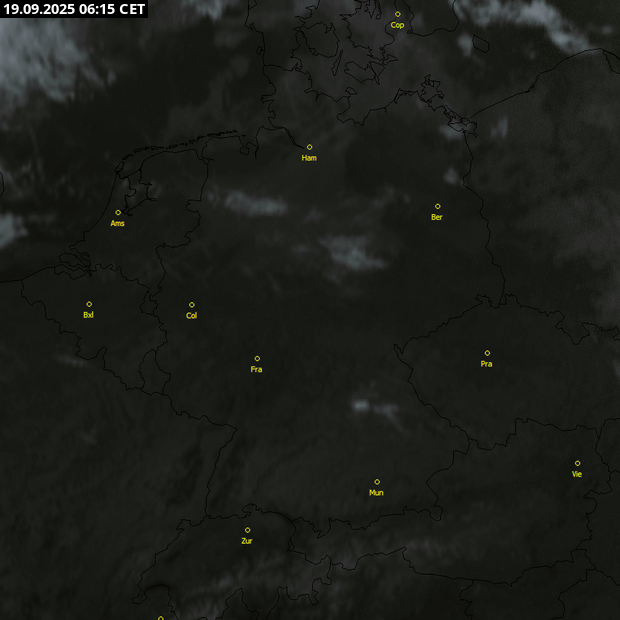Image resolution: width=620 pixels, height=620 pixels.
Task: Select the 'Pra' label text
Action: 486,364
